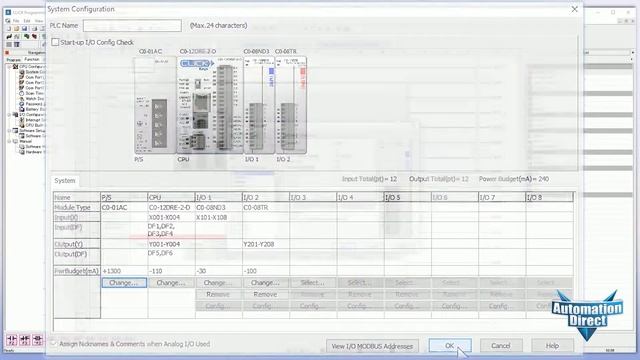Viewport: 640px width, 360px height.
Task: Switch to Function tab in Navigation panel
Action: 31,60
